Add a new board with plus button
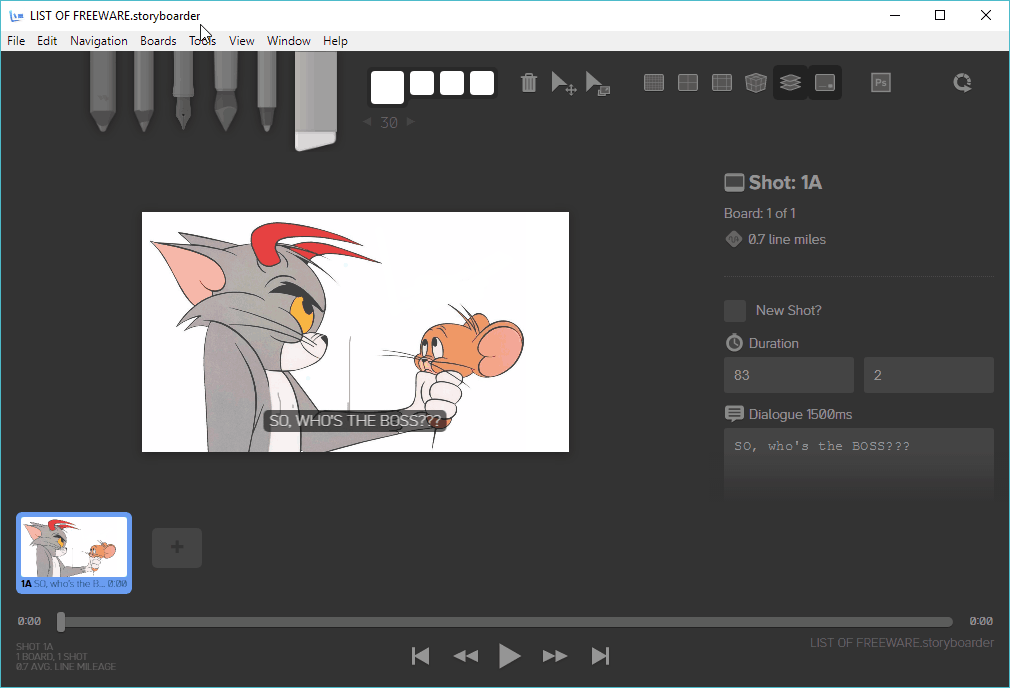The image size is (1010, 688). click(177, 548)
